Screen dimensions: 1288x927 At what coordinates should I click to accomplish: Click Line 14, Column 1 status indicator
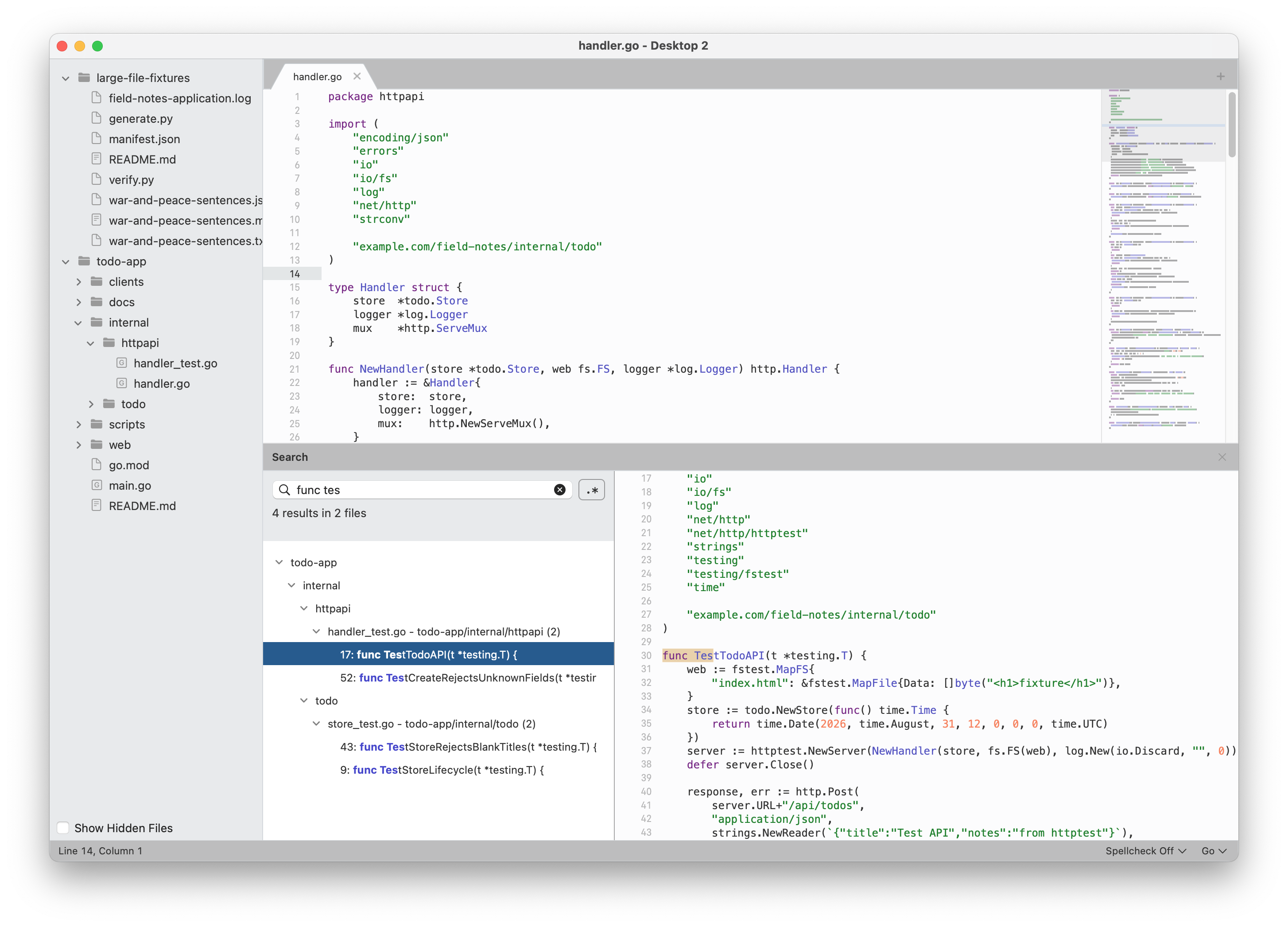click(100, 851)
